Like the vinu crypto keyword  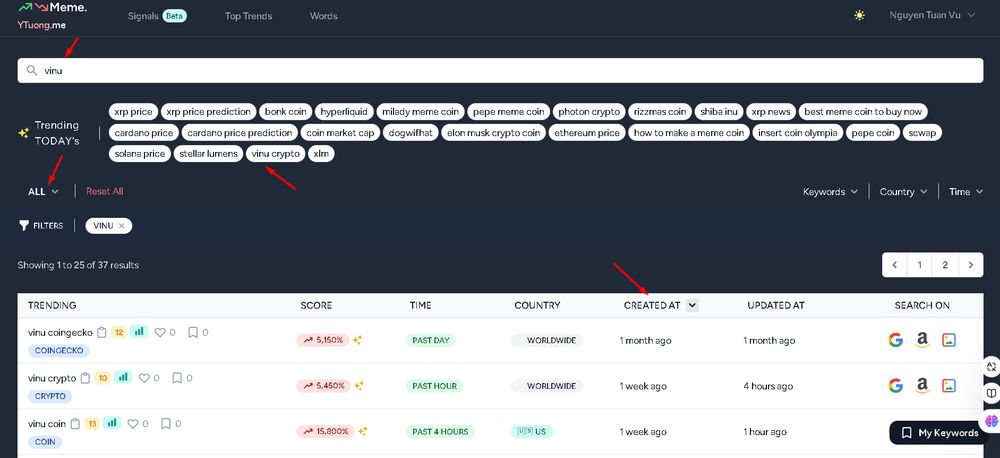point(144,378)
